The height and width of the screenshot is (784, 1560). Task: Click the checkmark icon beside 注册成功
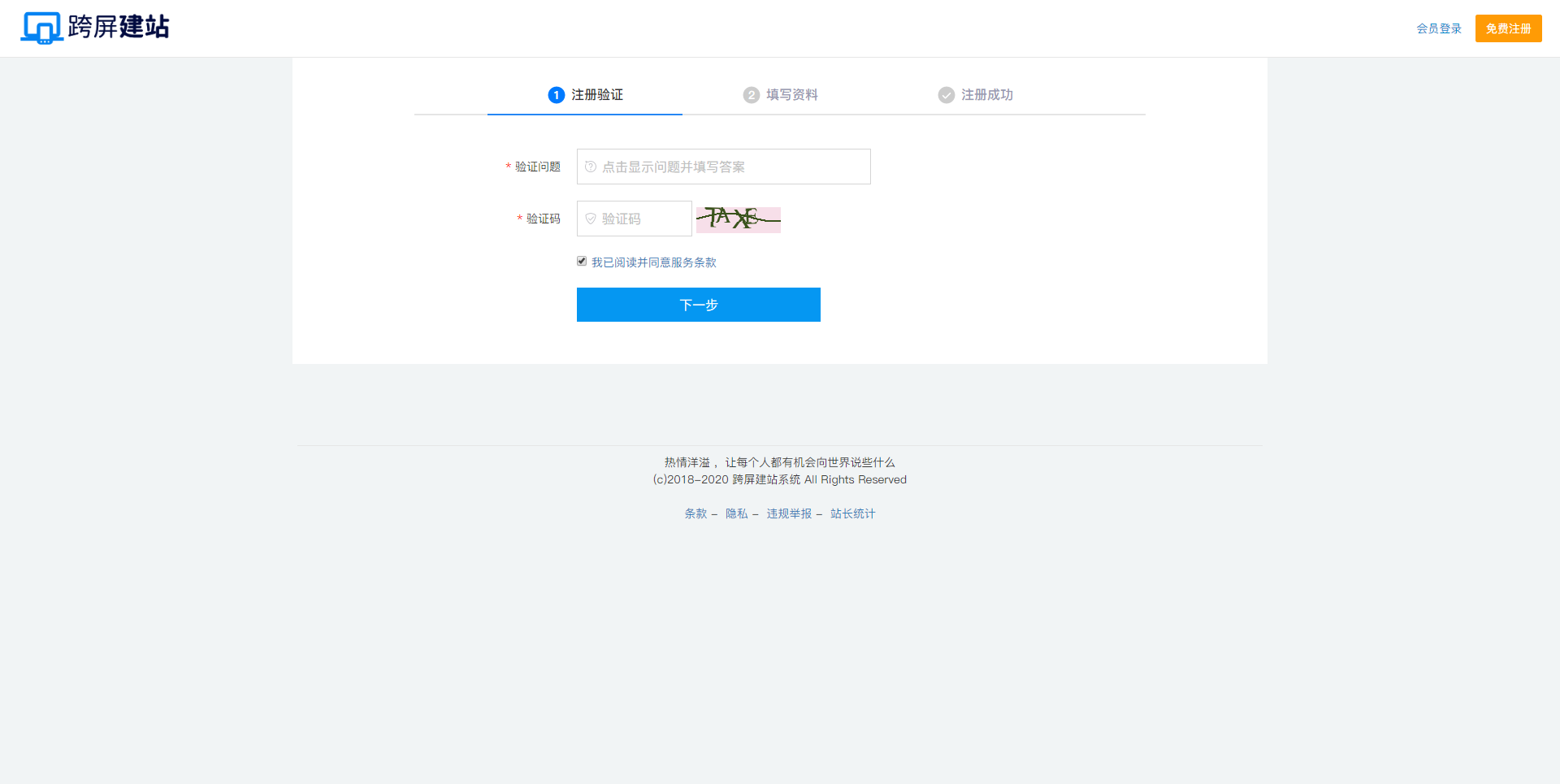(947, 95)
